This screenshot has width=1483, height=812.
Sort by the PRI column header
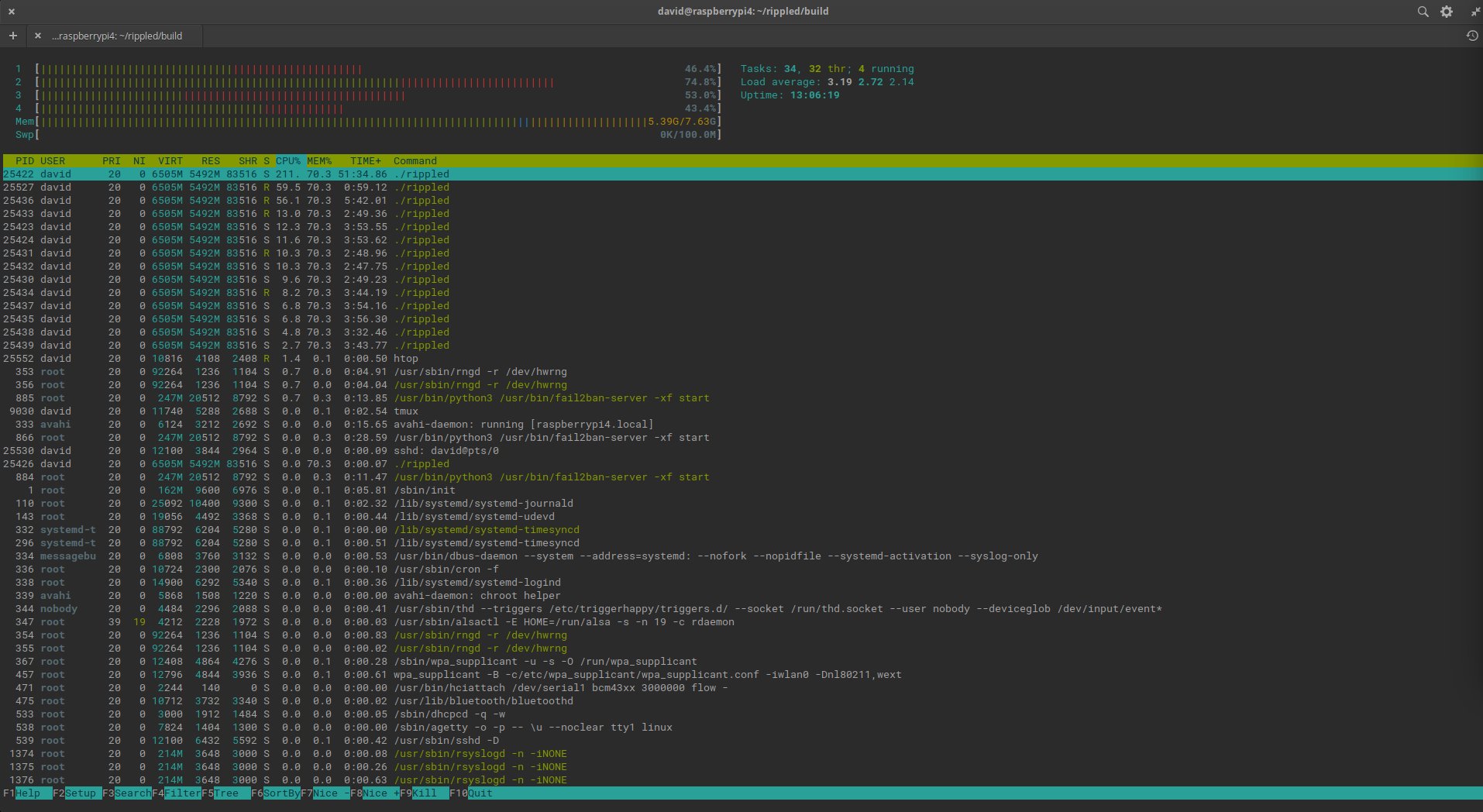click(x=112, y=161)
